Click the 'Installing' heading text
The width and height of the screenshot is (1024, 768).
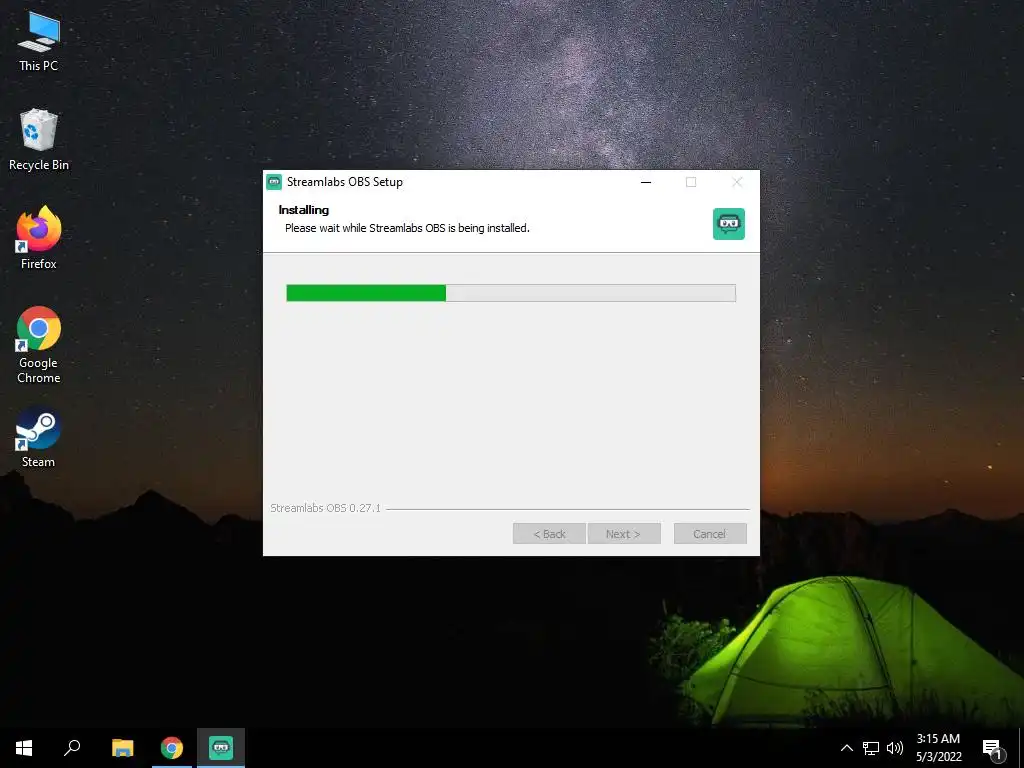(304, 210)
